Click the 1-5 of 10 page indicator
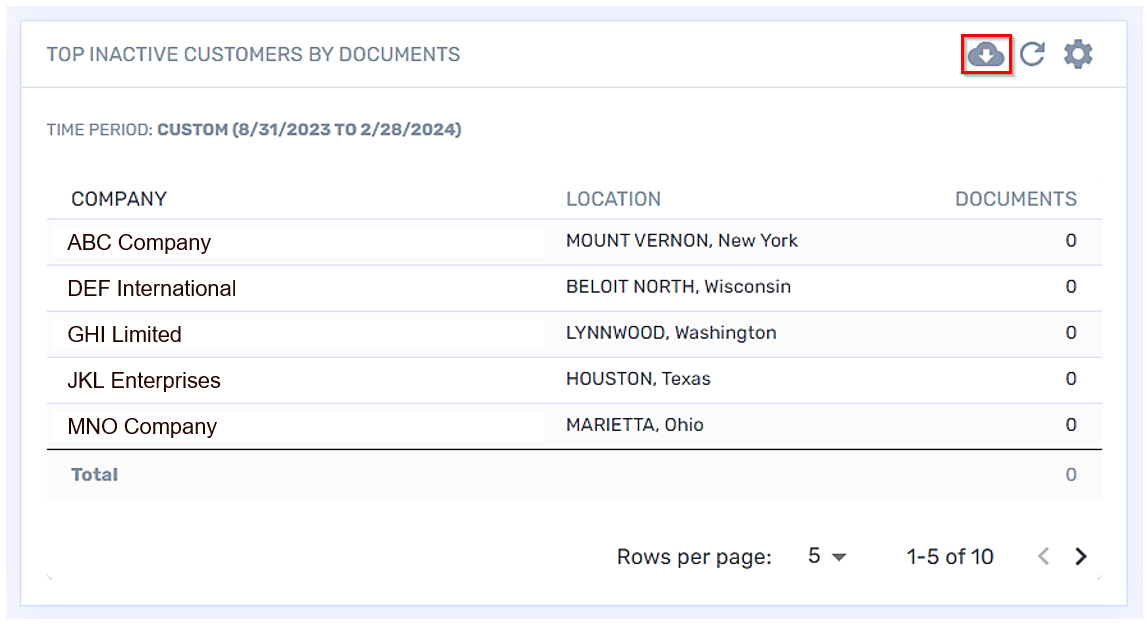This screenshot has width=1147, height=624. (x=949, y=557)
